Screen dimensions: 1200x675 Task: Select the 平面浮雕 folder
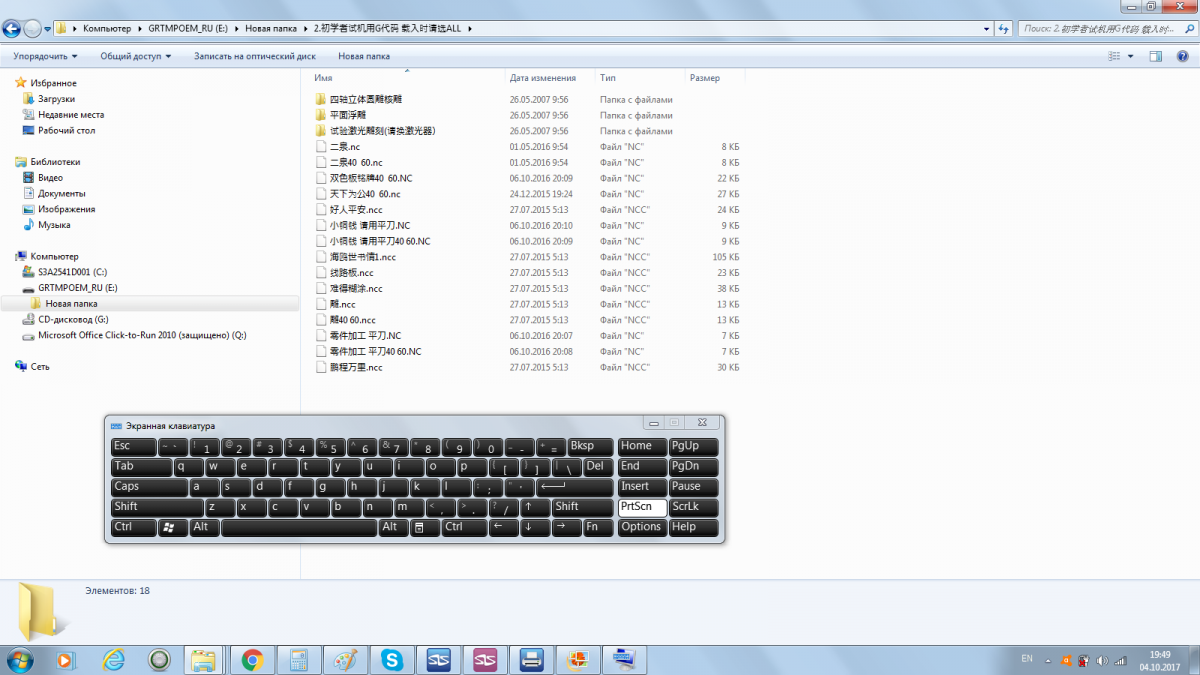click(347, 115)
